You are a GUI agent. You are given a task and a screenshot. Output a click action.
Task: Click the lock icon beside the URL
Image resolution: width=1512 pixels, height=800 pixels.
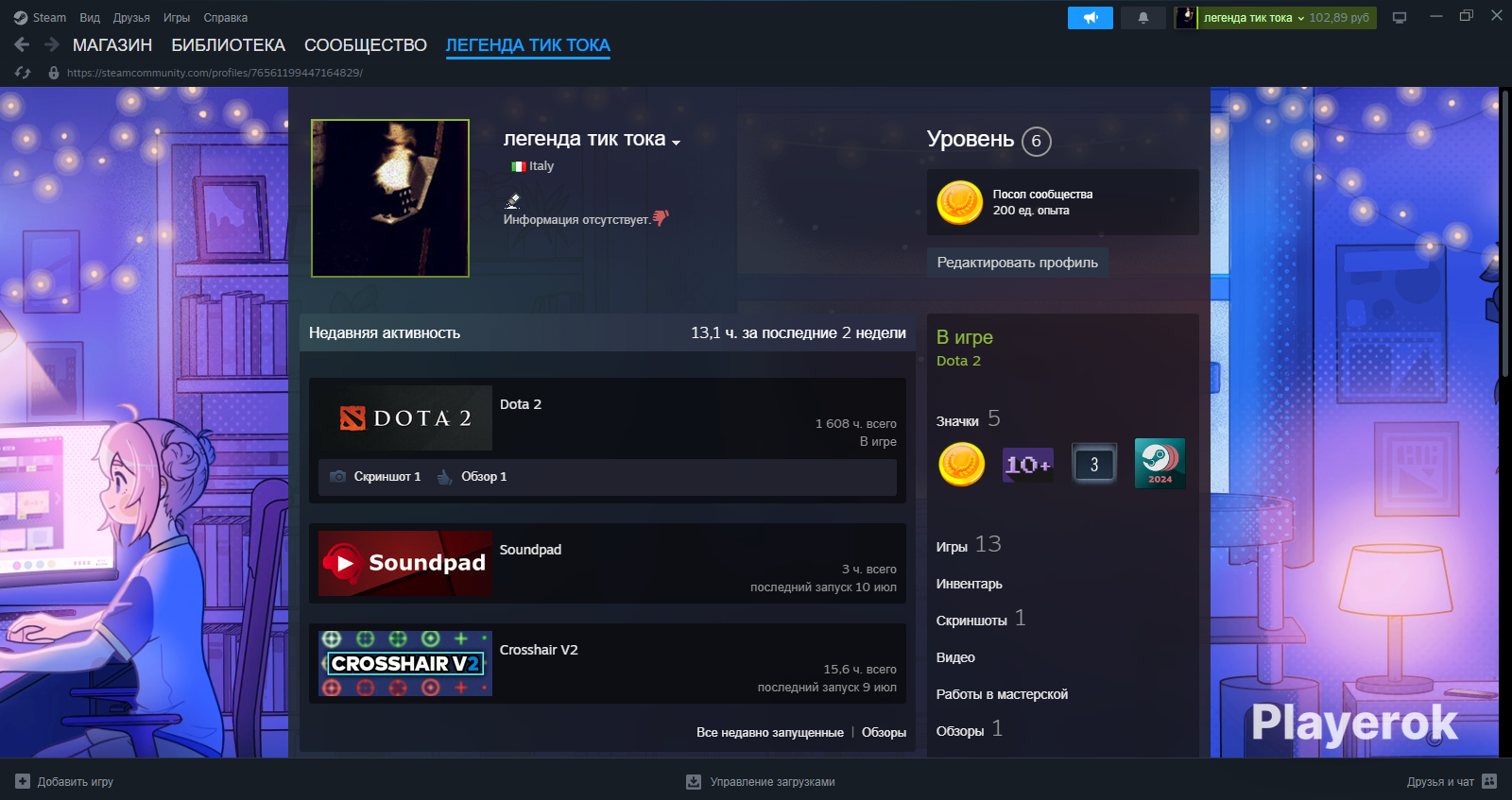(54, 73)
